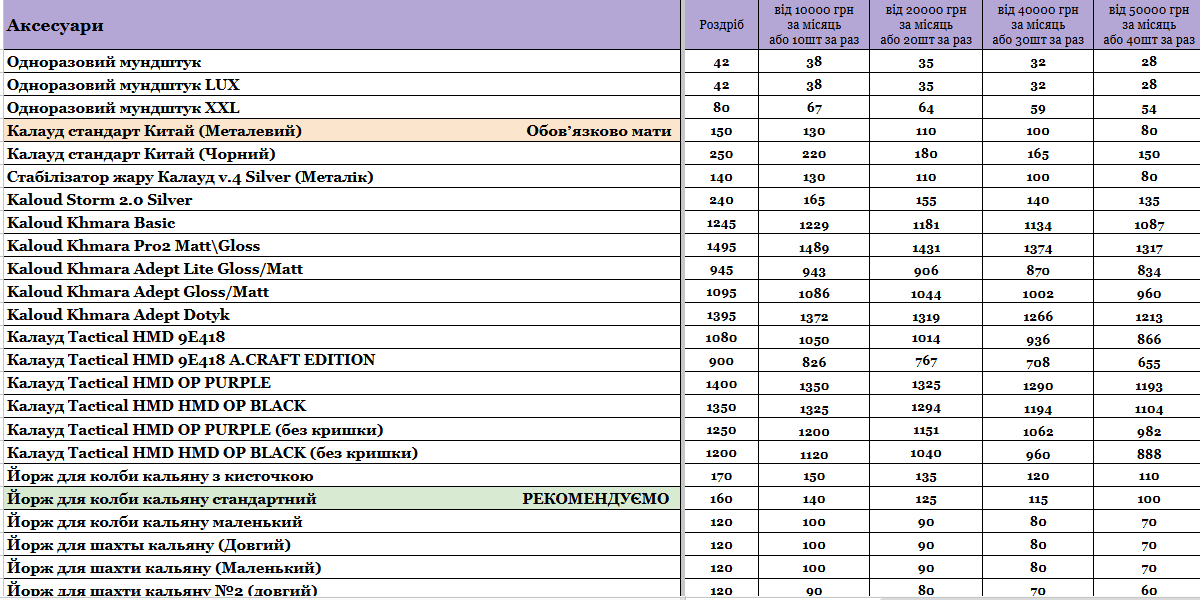This screenshot has height=600, width=1200.
Task: Select the "Роздріб" column header
Action: click(721, 26)
